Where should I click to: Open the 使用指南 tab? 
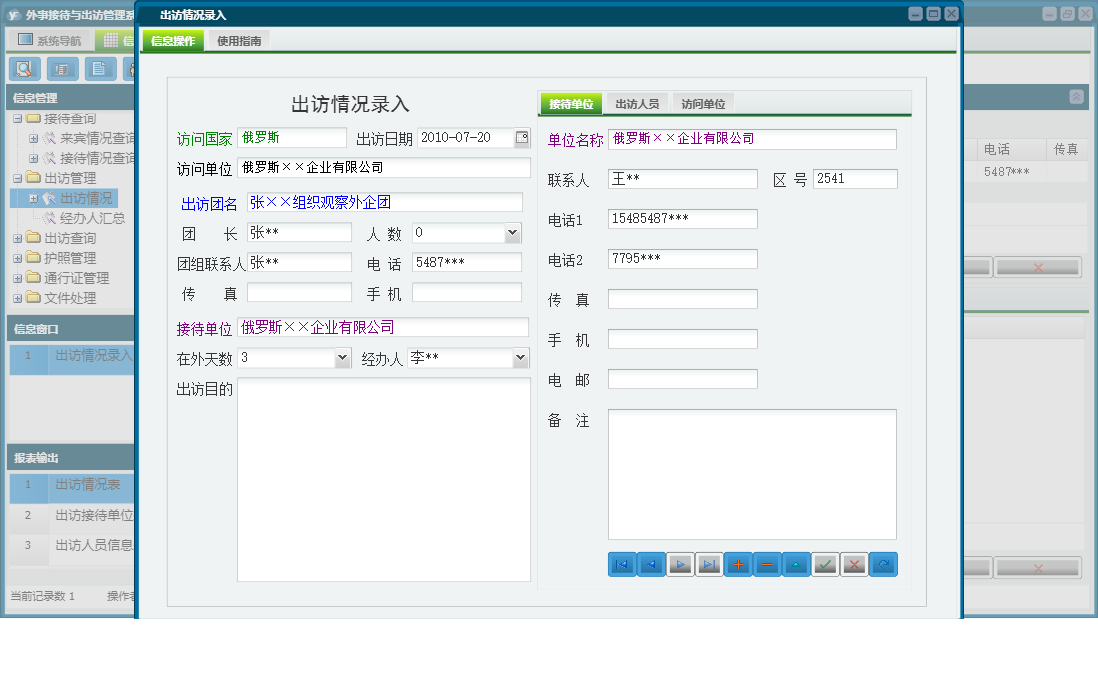[x=239, y=41]
